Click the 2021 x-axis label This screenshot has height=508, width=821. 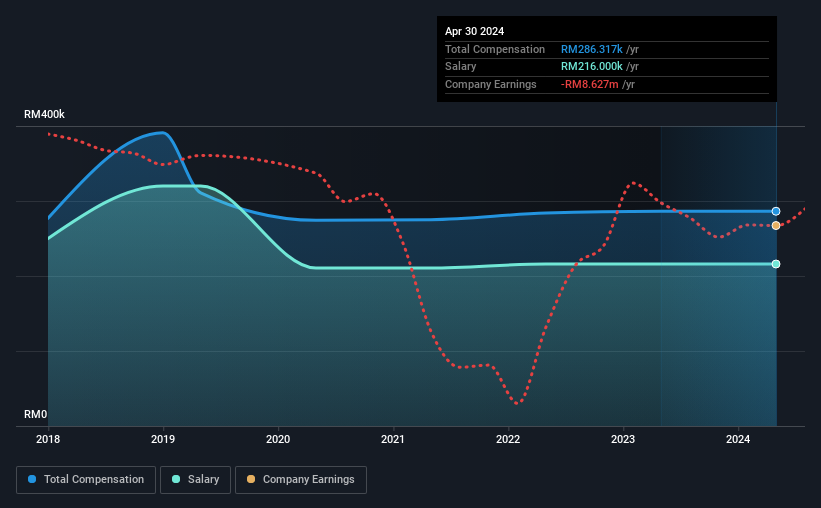393,439
